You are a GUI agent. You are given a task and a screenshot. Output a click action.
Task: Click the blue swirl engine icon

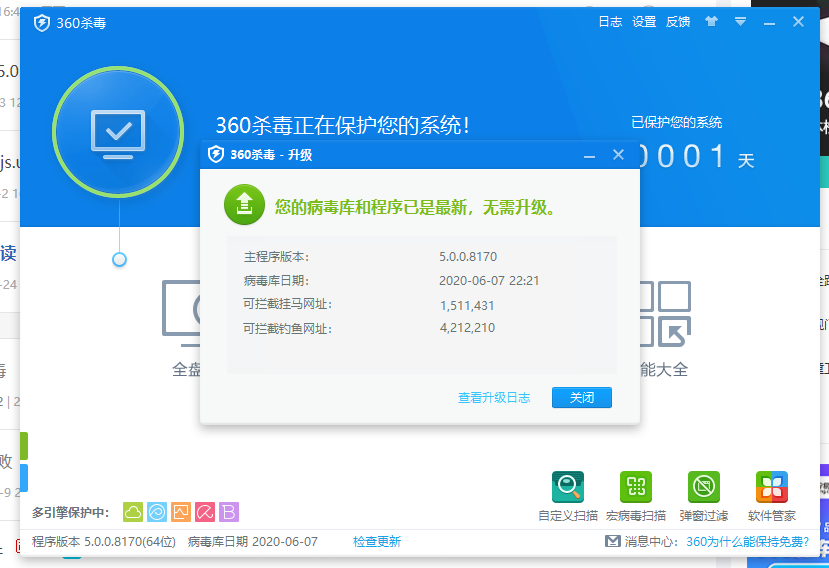(x=157, y=512)
